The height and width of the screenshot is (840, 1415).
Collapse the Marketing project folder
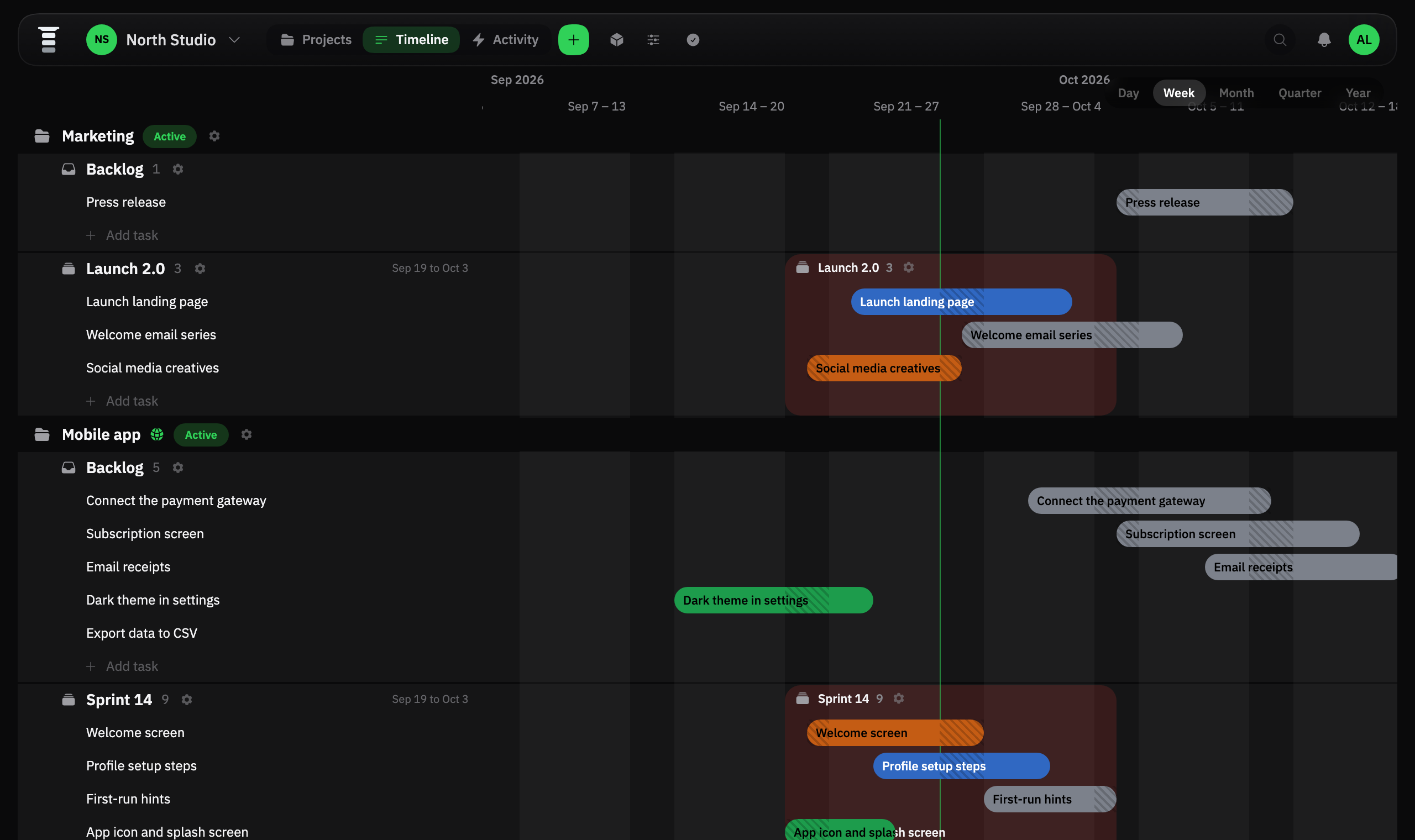pyautogui.click(x=42, y=136)
